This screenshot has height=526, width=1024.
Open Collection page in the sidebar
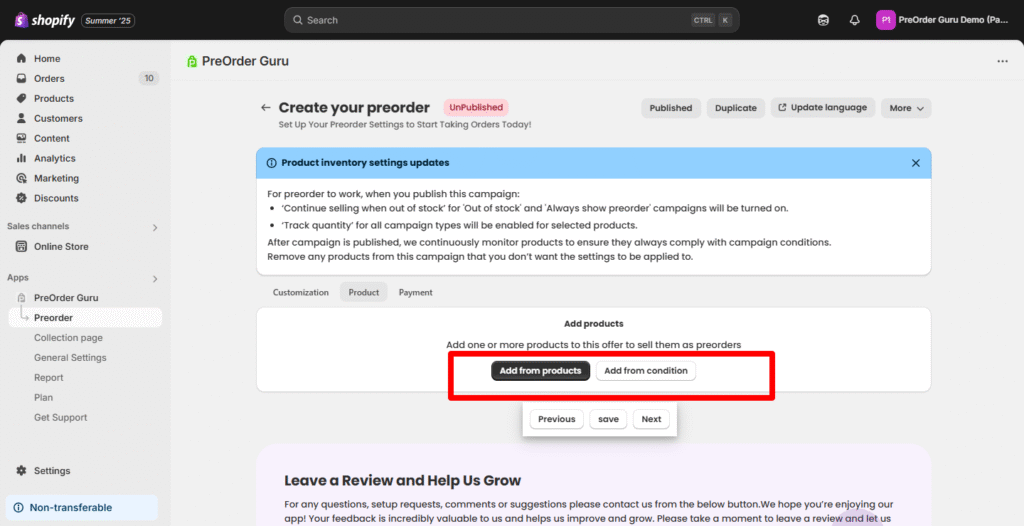(68, 338)
